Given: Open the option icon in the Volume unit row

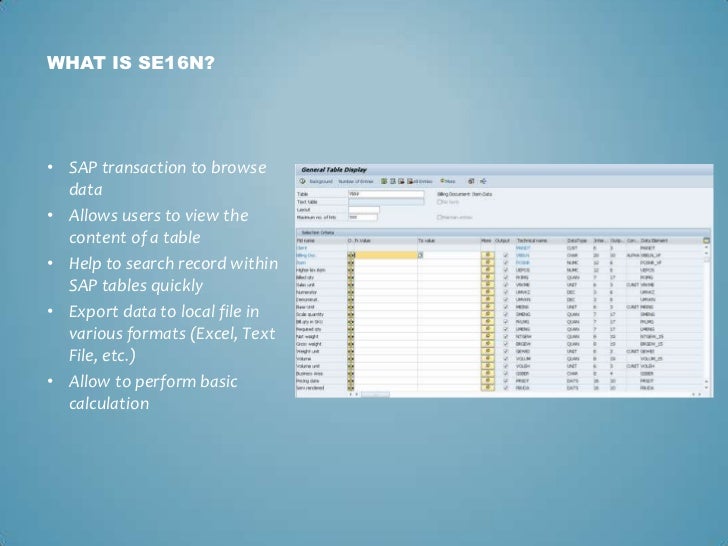Looking at the screenshot, I should pyautogui.click(x=351, y=366).
